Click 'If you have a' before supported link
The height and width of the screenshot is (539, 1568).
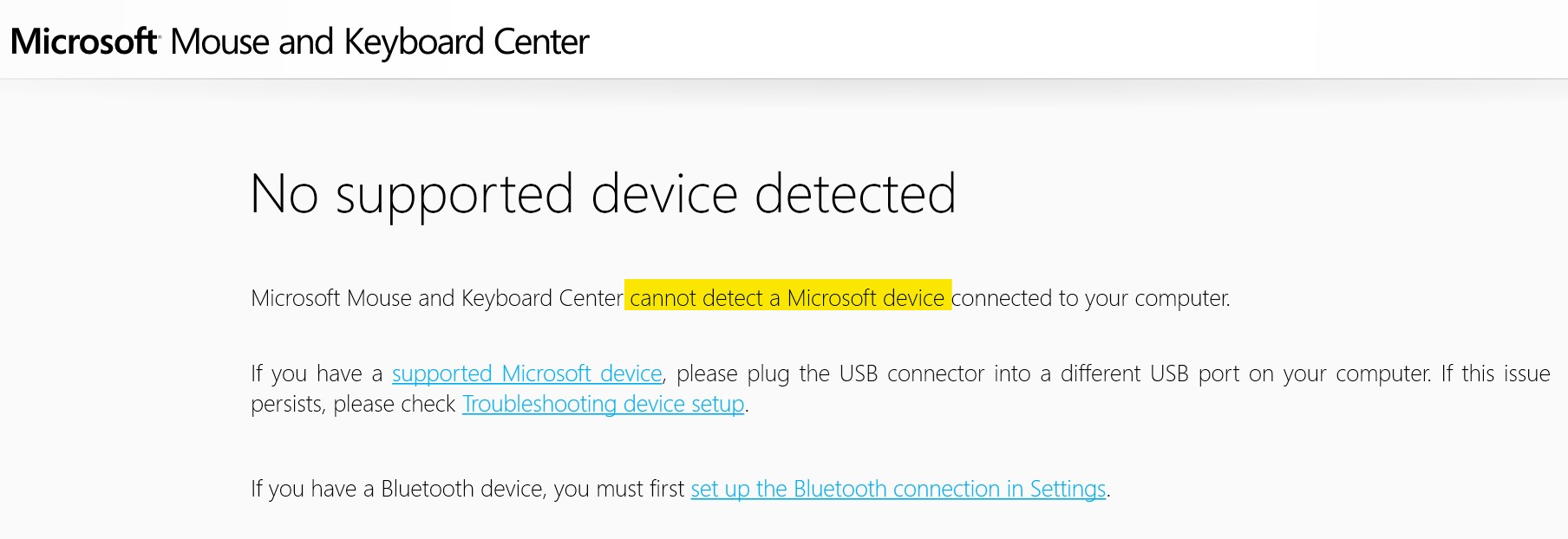coord(317,373)
